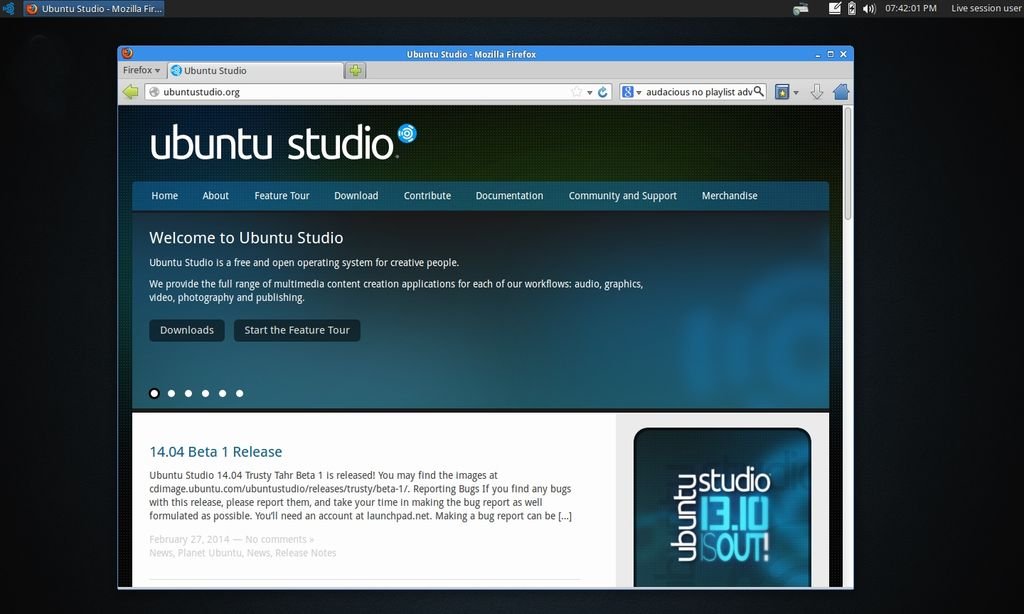Click the Downloads button
Screen dimensions: 1024x614
(187, 330)
